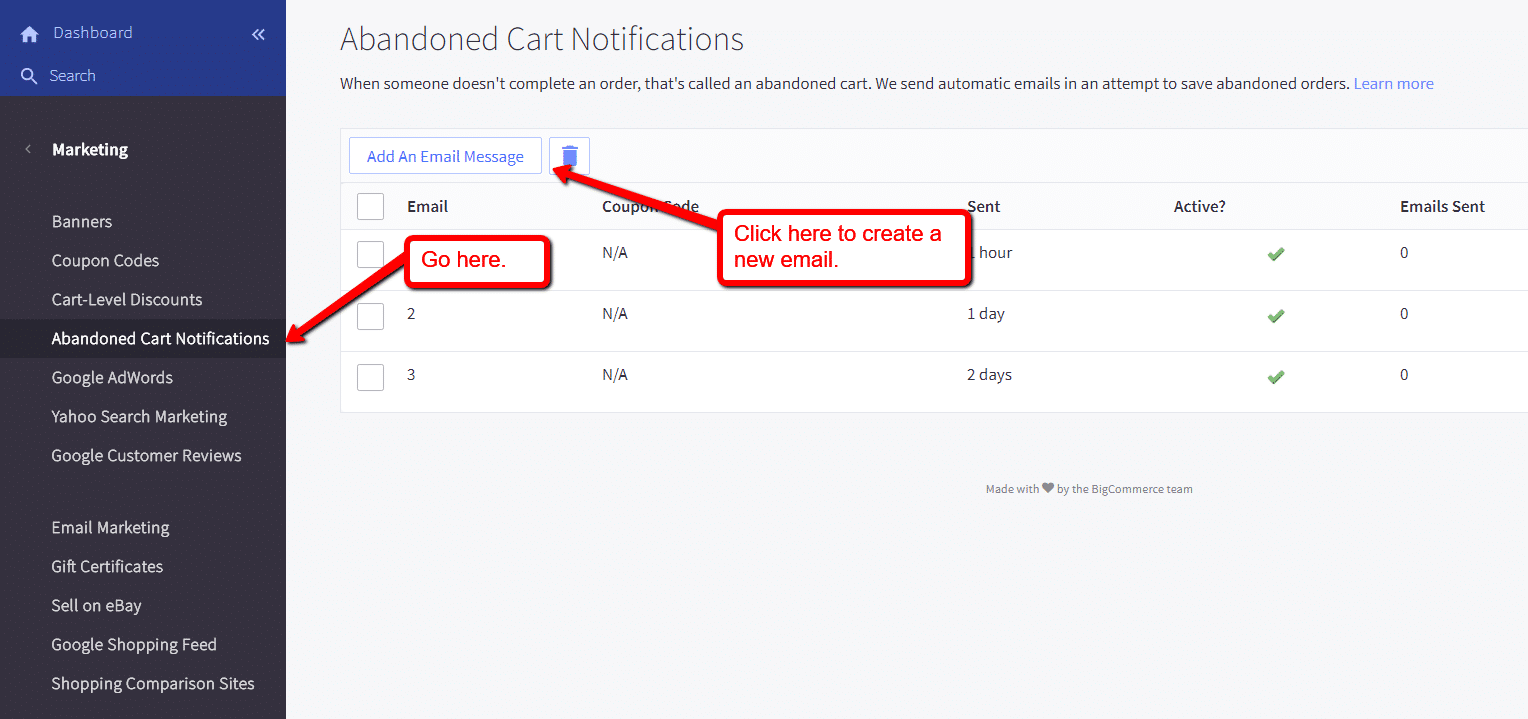Go to Email Marketing section
This screenshot has width=1528, height=719.
click(110, 527)
